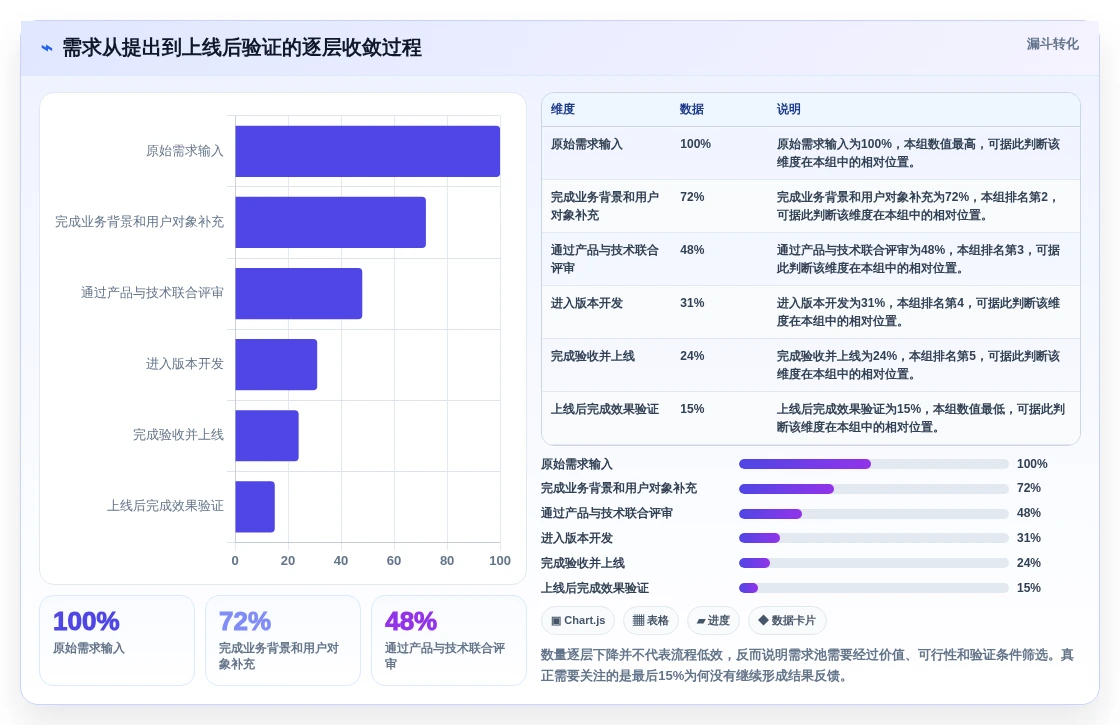1120x725 pixels.
Task: Click the 说明 column header
Action: point(789,109)
